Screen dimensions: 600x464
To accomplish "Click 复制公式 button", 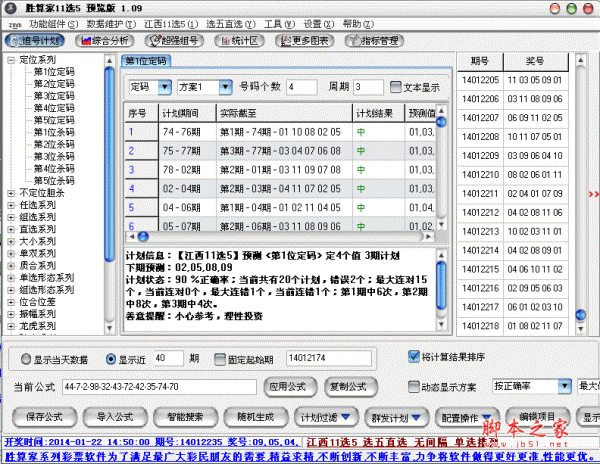I will [351, 387].
